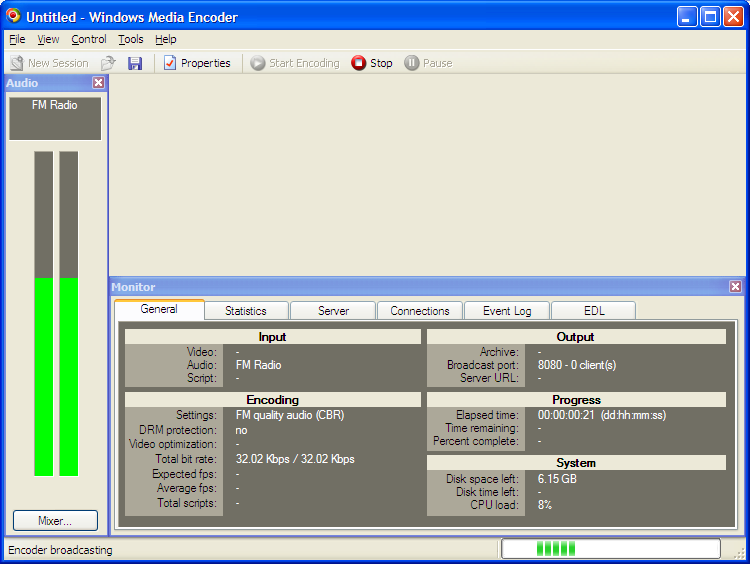
Task: Click the 'Percent complete:' label
Action: coord(476,441)
